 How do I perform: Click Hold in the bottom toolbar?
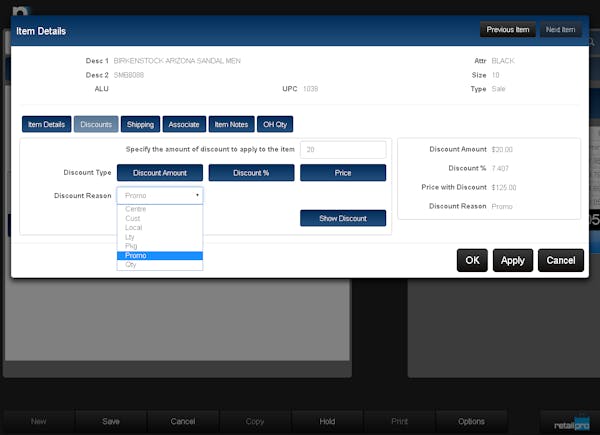coord(327,421)
